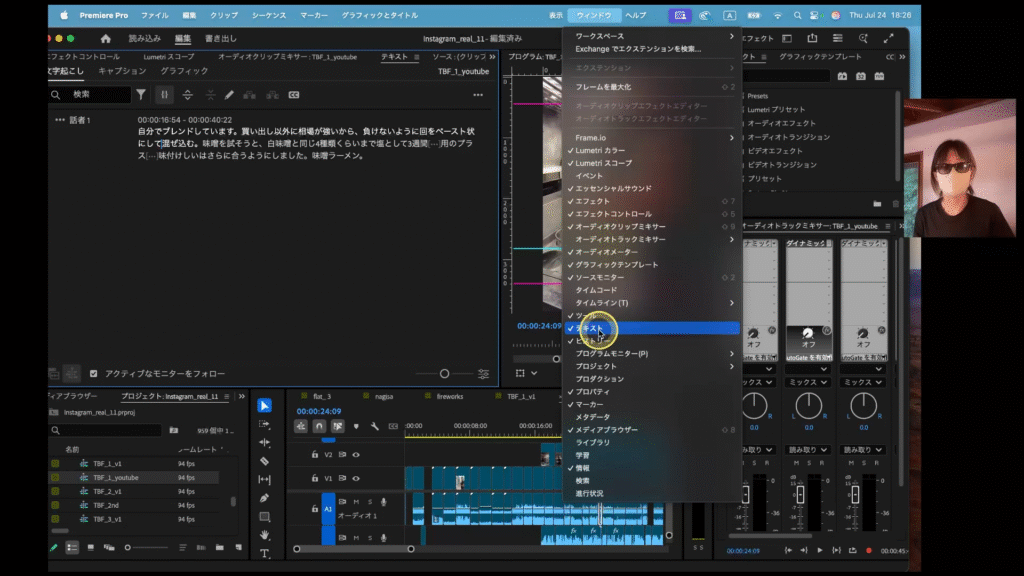Image resolution: width=1024 pixels, height=576 pixels.
Task: Add a marker in the timeline
Action: [356, 426]
